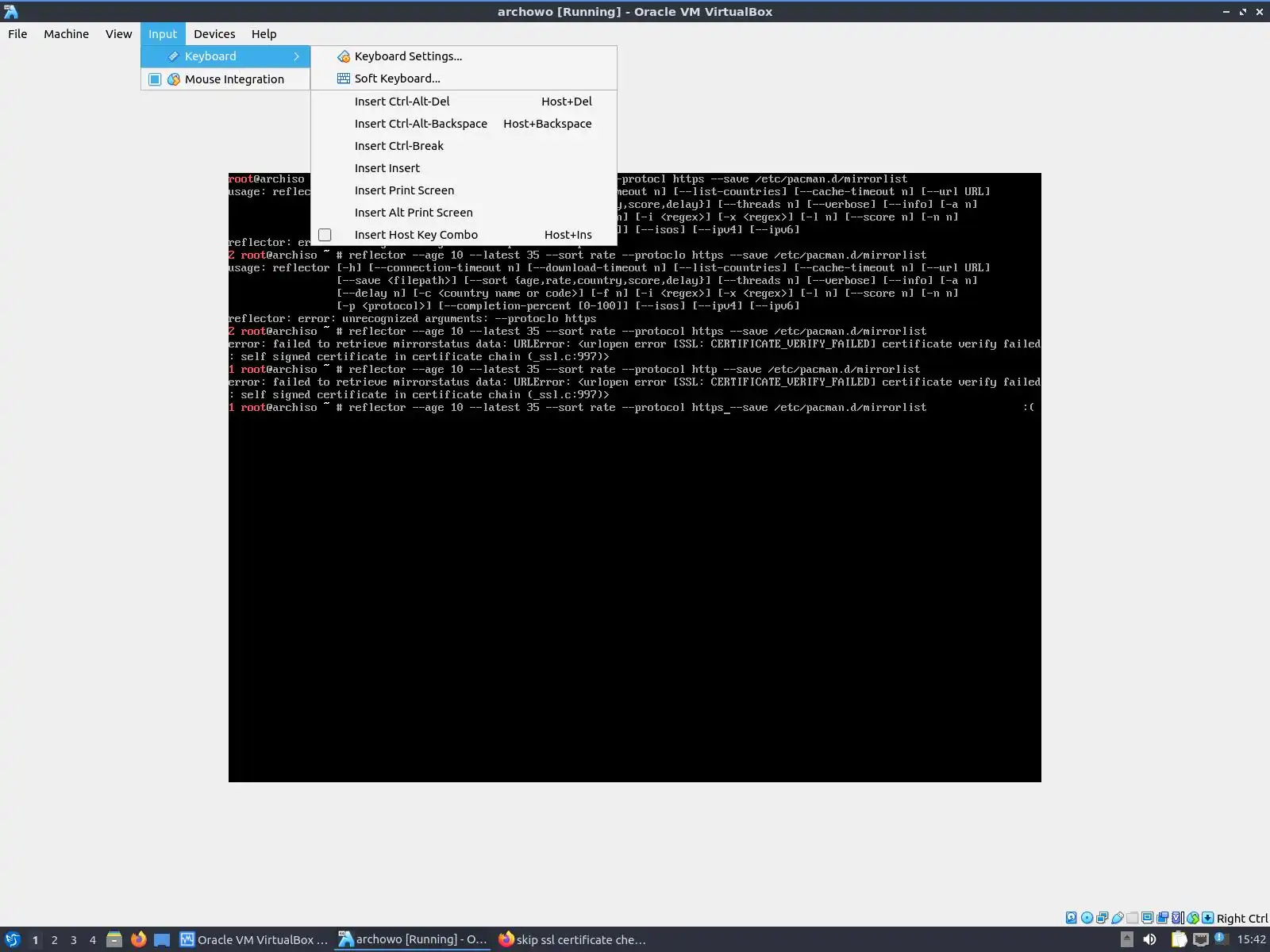This screenshot has width=1270, height=952.
Task: Click the keyboard capture arrow indicator
Action: 1208,918
